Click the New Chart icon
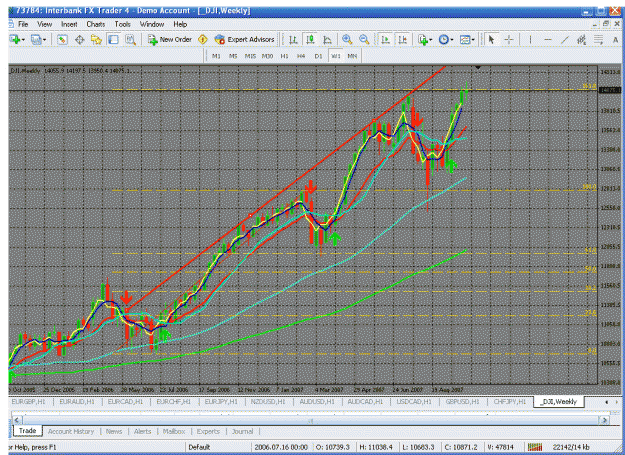Image resolution: width=625 pixels, height=455 pixels. (x=15, y=39)
